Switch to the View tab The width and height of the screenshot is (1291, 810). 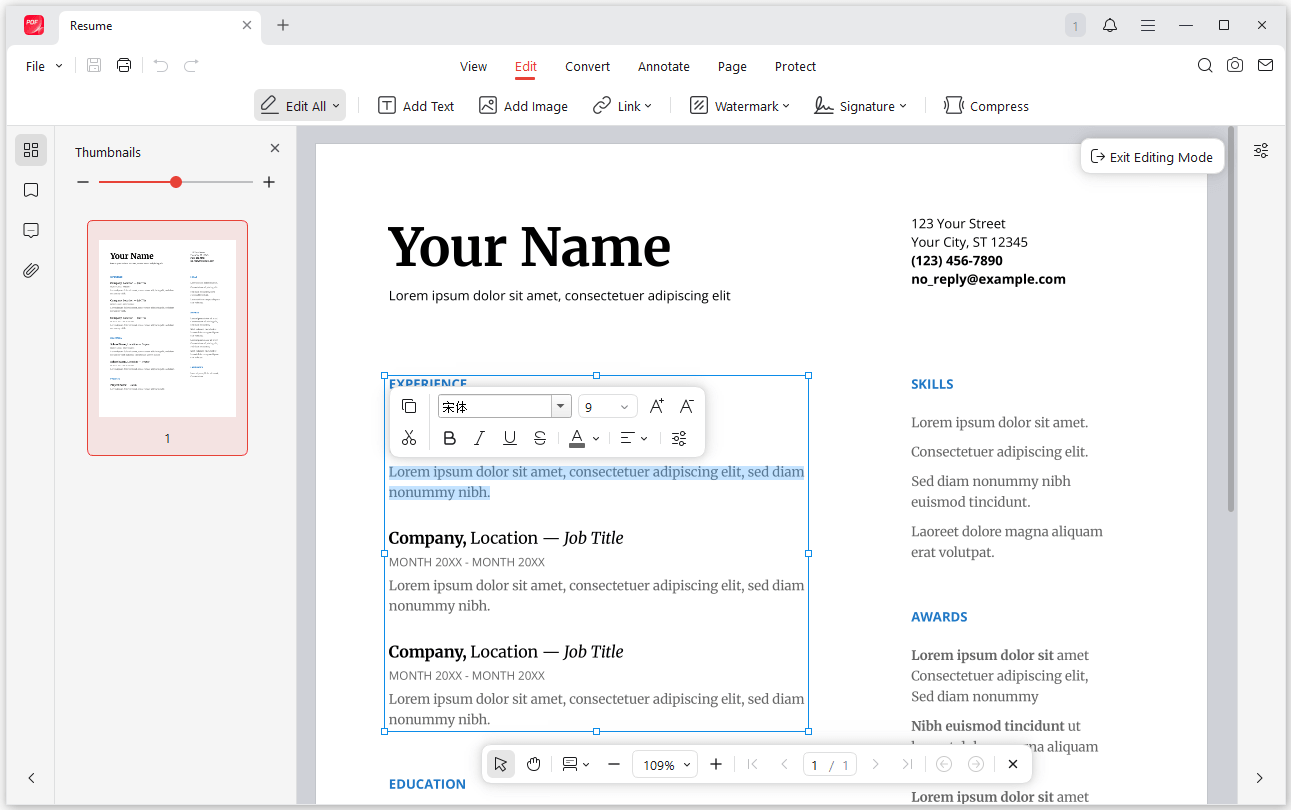473,66
